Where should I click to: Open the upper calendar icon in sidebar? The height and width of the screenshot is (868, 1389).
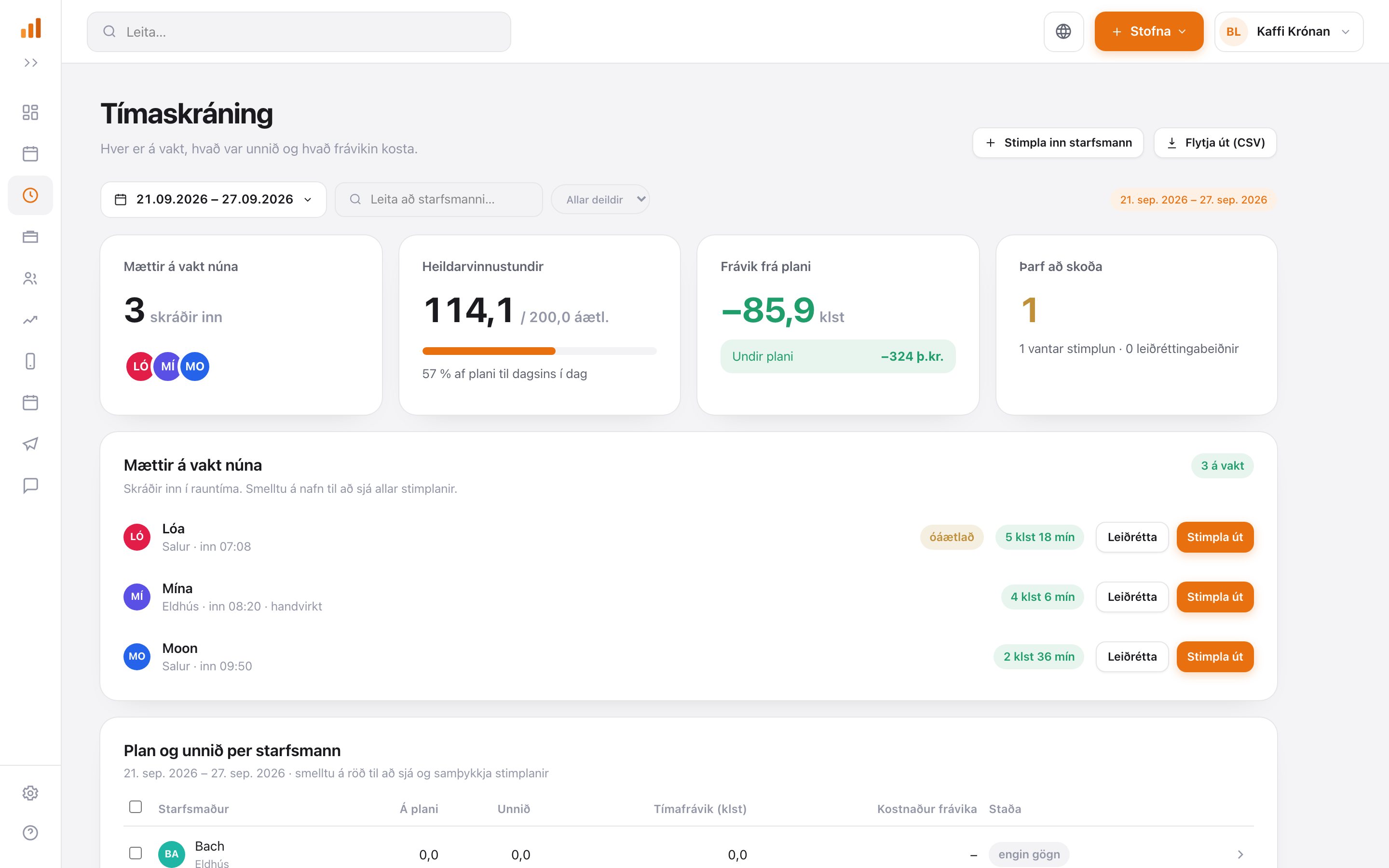point(30,153)
